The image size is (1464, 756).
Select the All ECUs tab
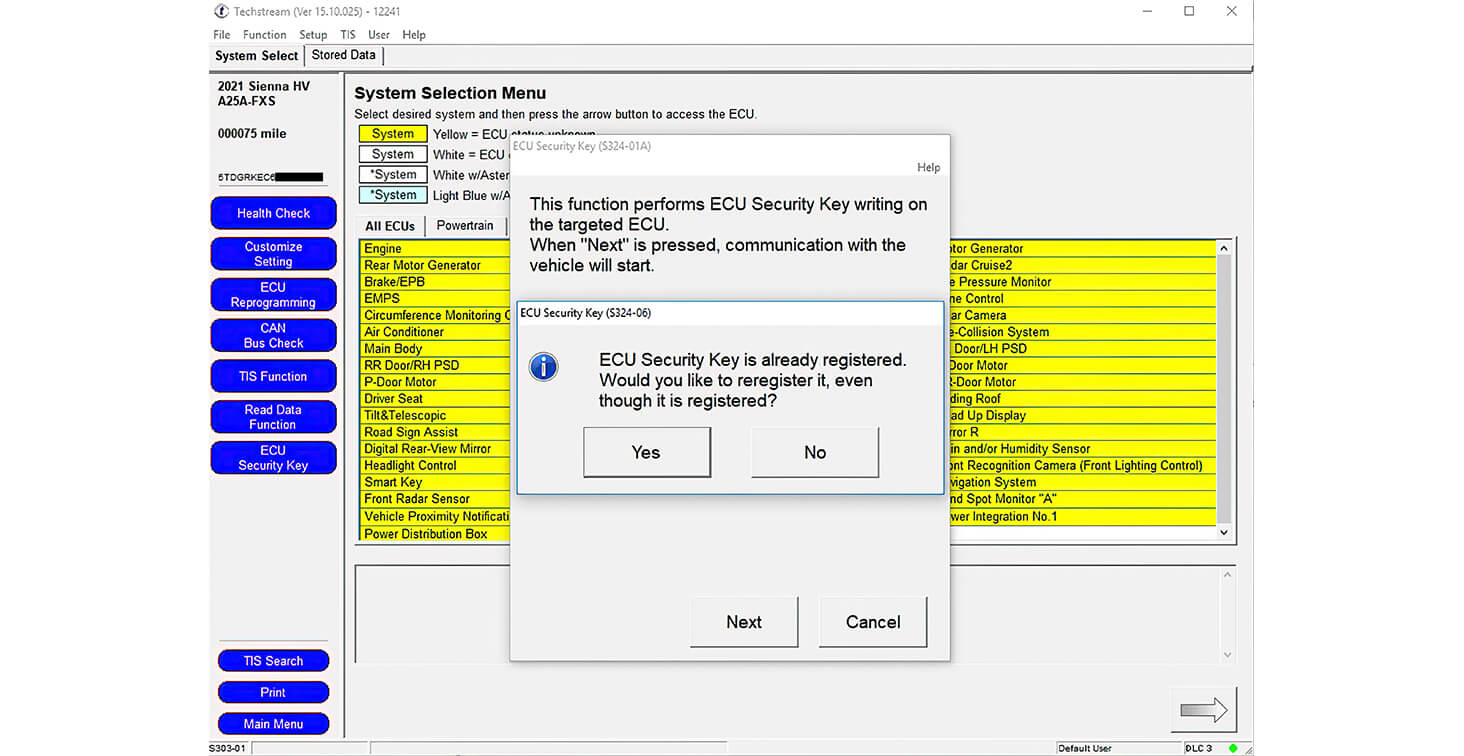(390, 226)
